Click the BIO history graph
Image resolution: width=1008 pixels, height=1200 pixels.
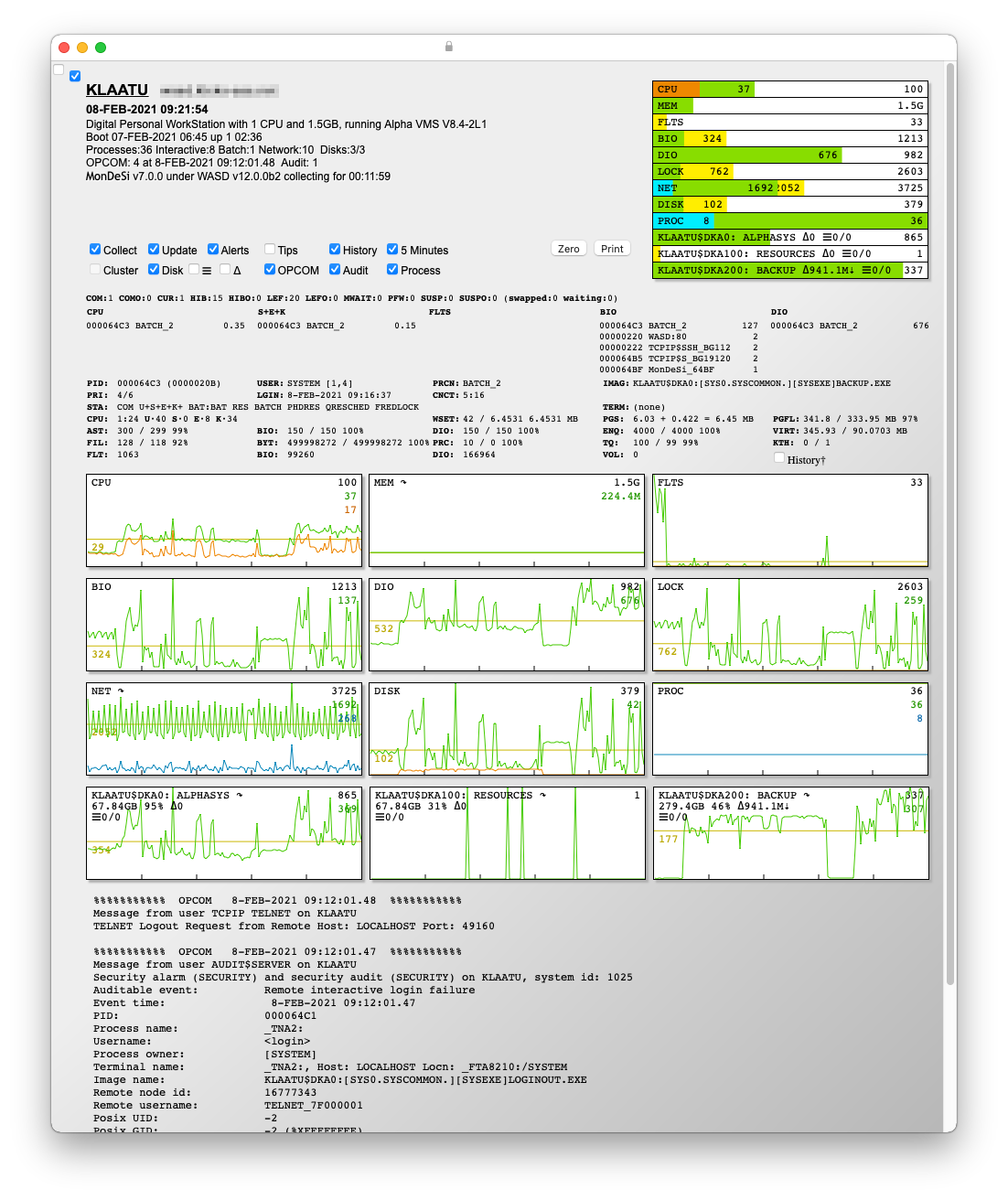[224, 625]
